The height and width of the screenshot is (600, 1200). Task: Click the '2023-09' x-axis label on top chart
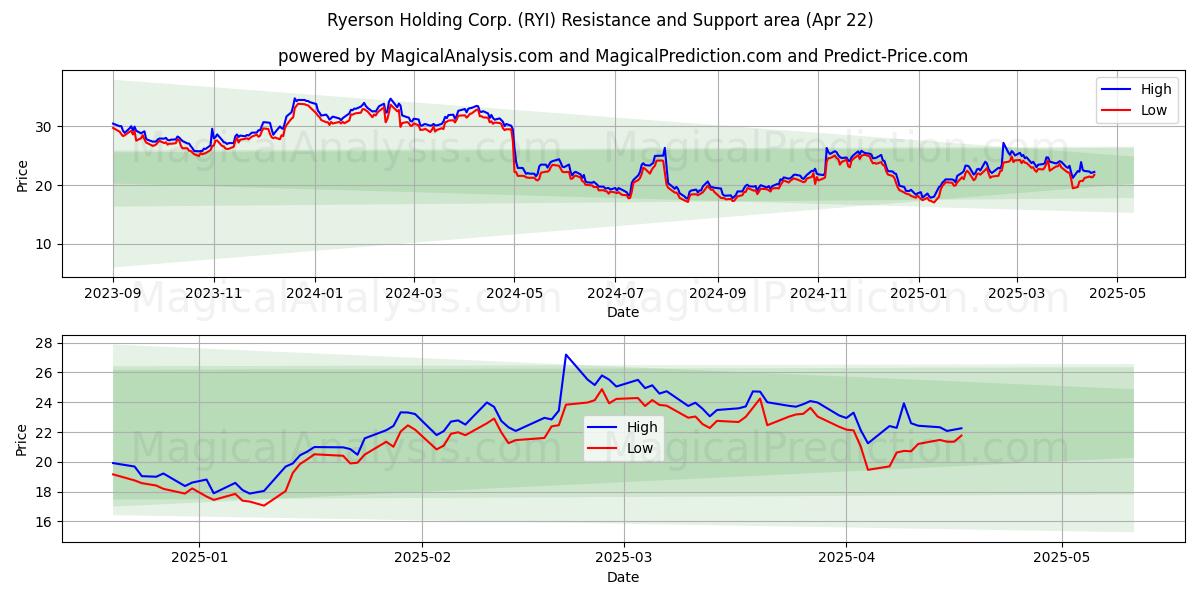click(x=113, y=294)
